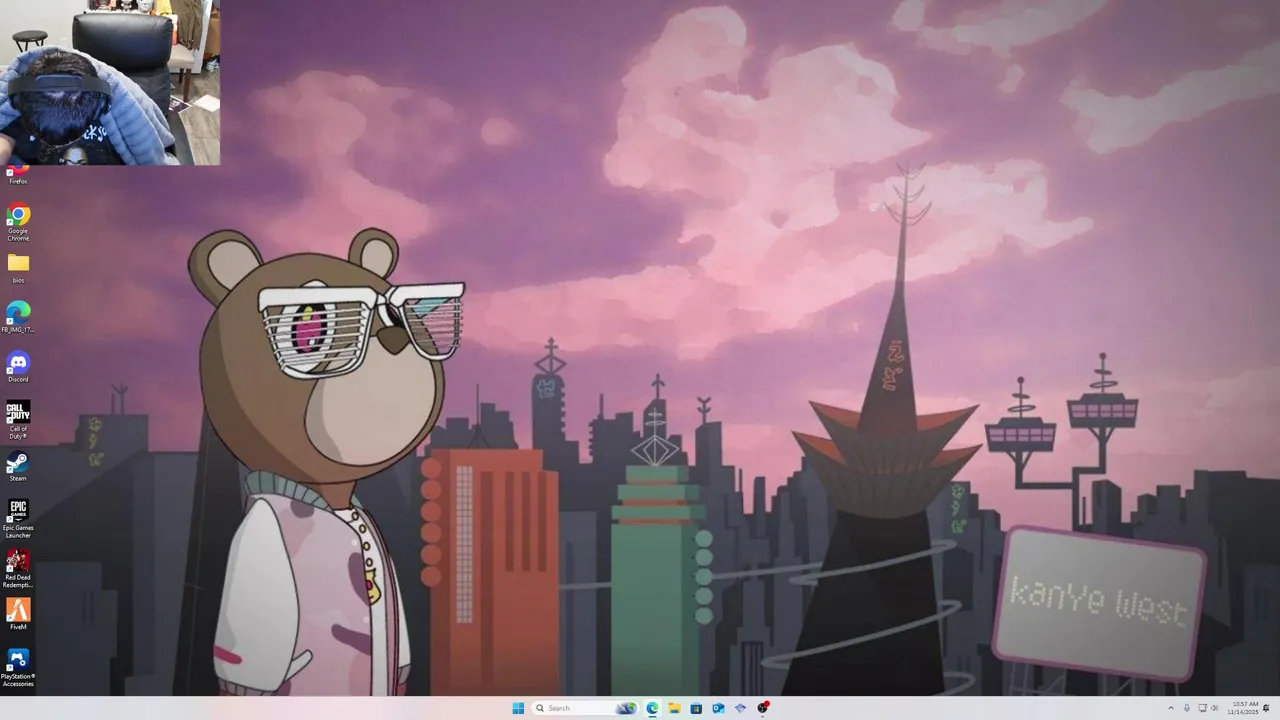Open Microsoft Edge from the taskbar
Screen dimensions: 1280x720
(652, 708)
